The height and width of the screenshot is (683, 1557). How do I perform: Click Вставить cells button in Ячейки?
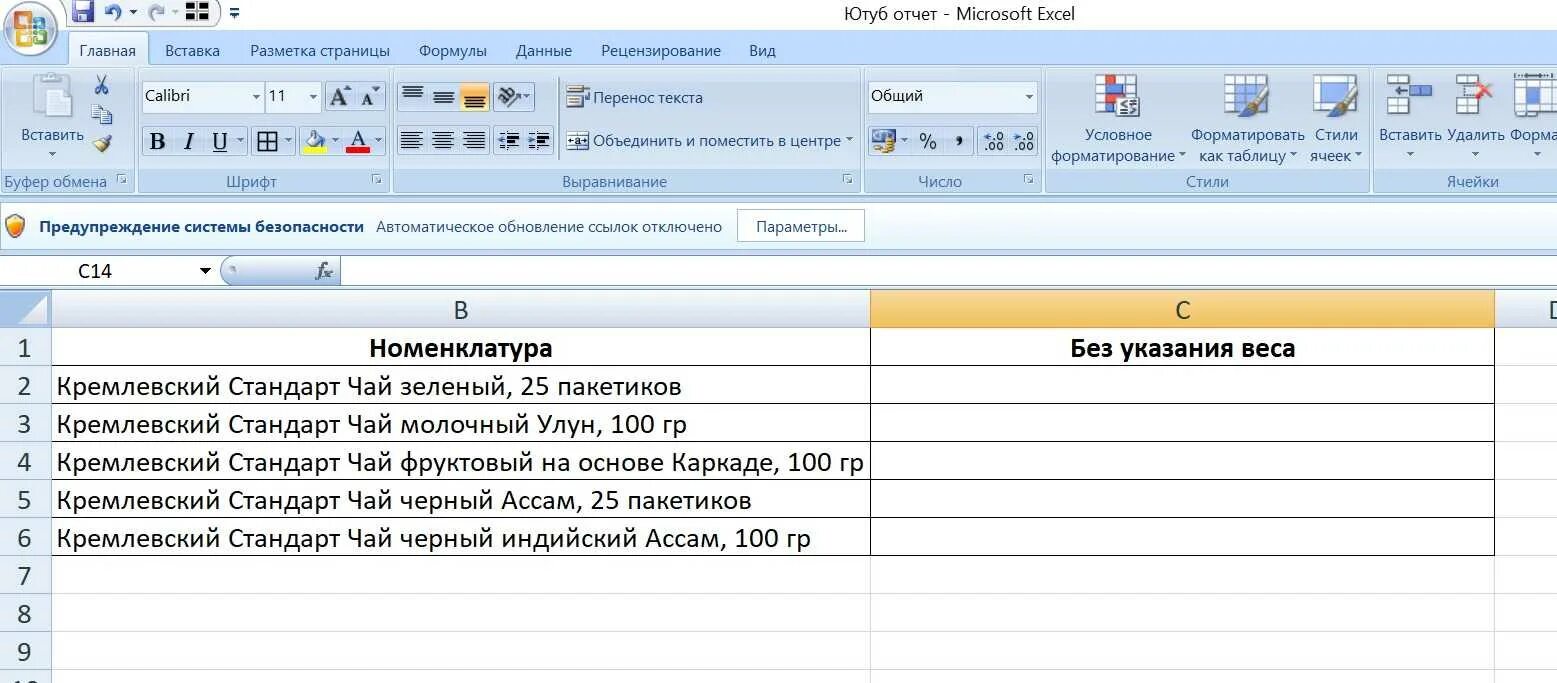pos(1410,118)
